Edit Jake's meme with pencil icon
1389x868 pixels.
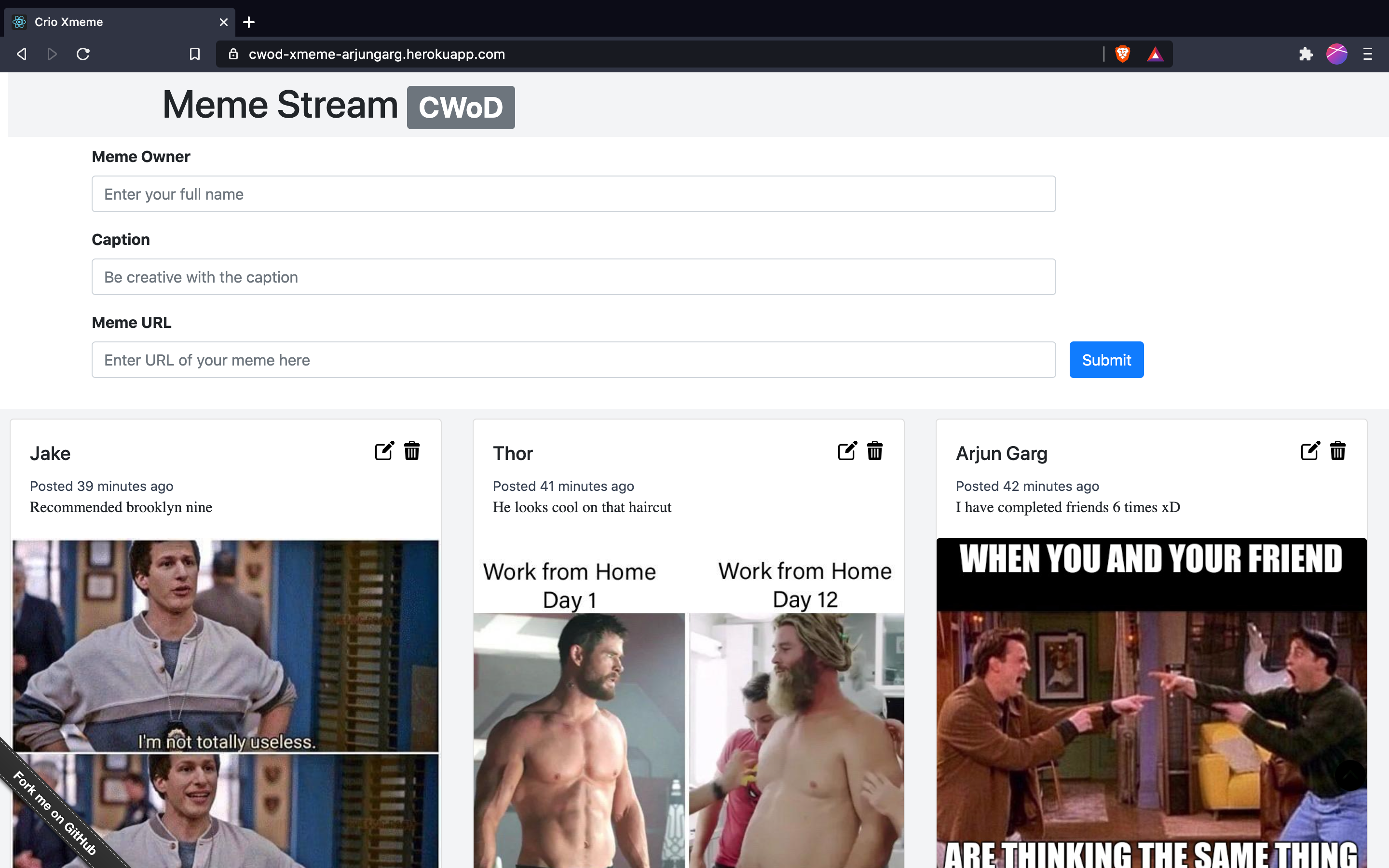[384, 451]
